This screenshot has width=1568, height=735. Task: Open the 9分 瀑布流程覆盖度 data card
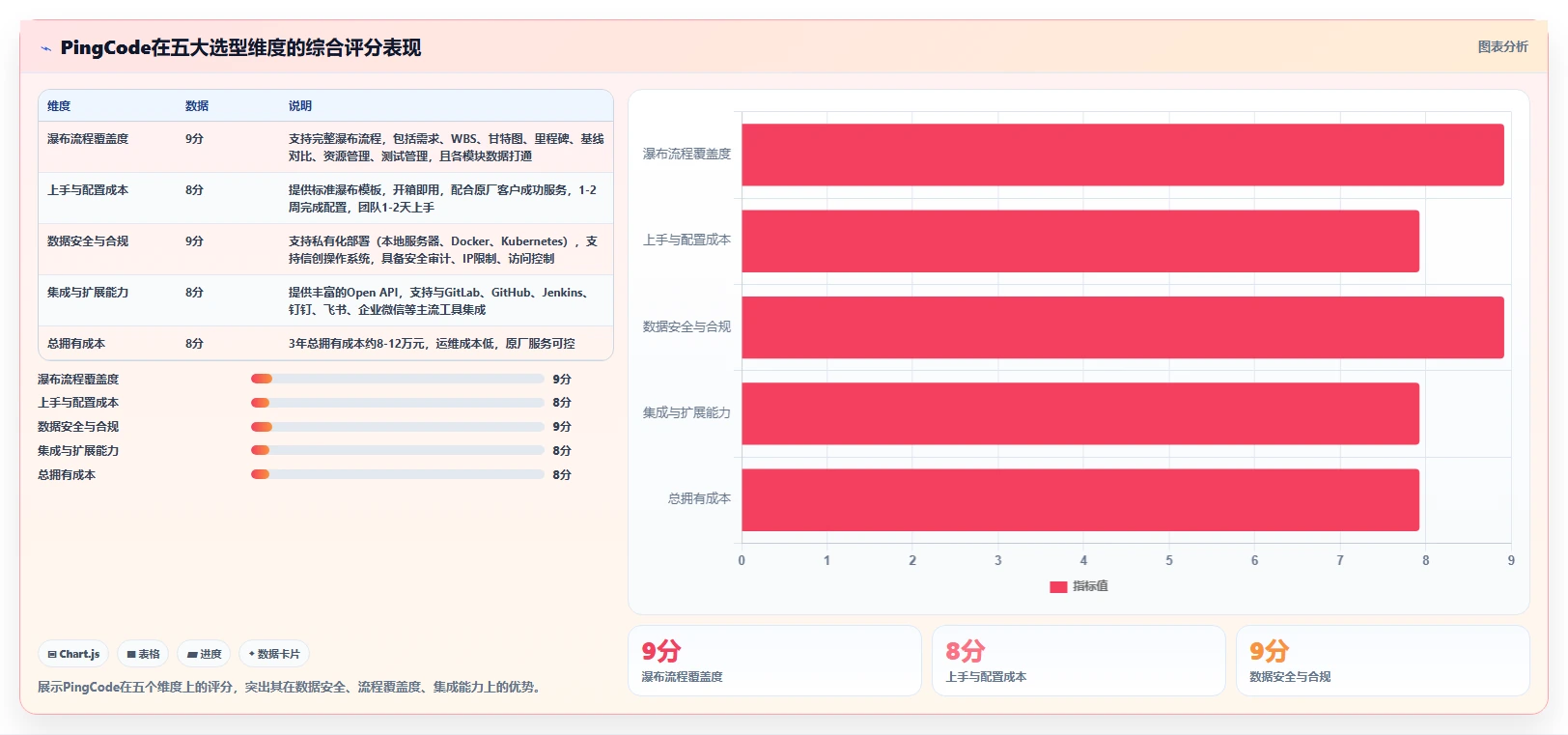[774, 661]
